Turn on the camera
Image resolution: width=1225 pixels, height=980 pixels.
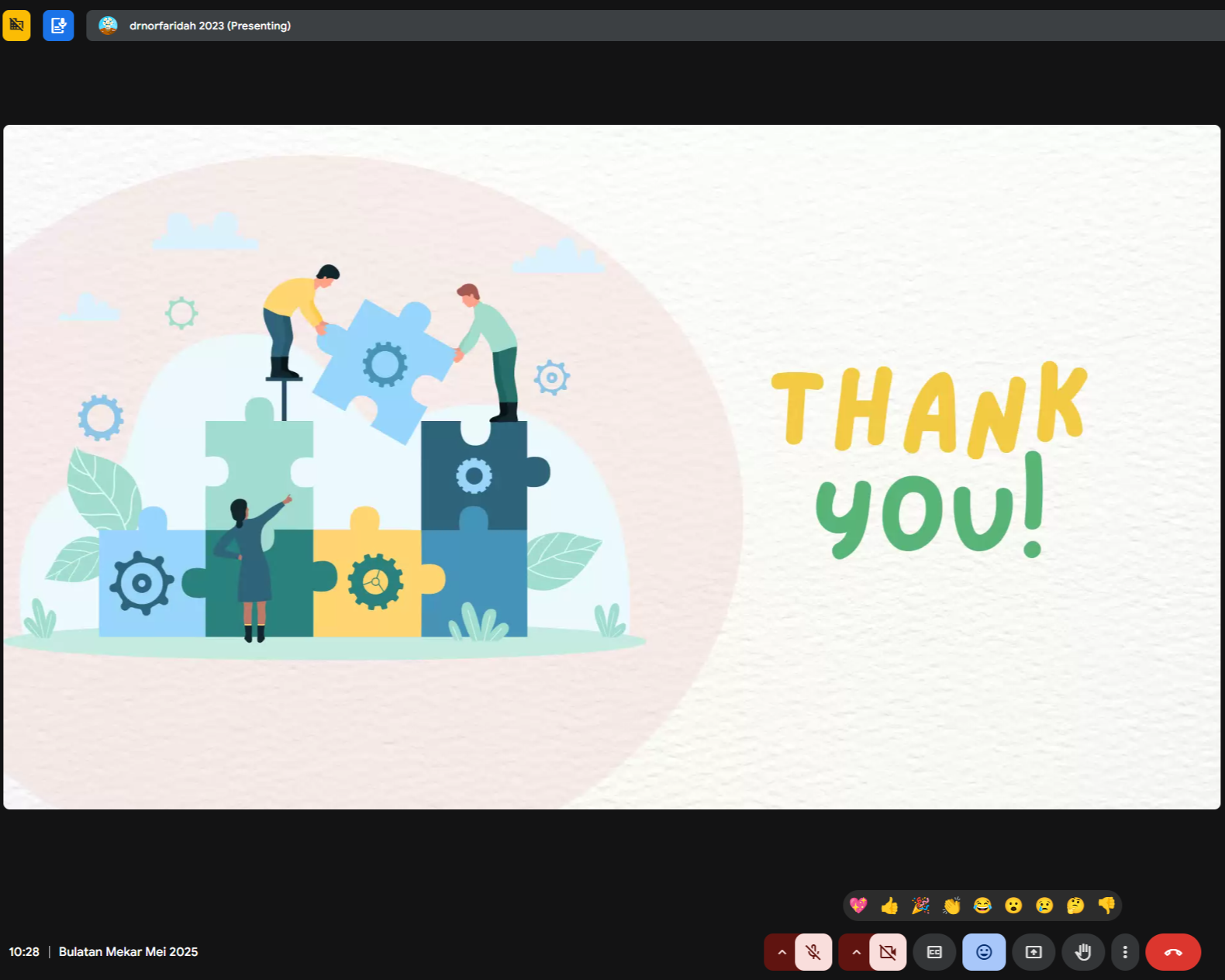[x=888, y=952]
